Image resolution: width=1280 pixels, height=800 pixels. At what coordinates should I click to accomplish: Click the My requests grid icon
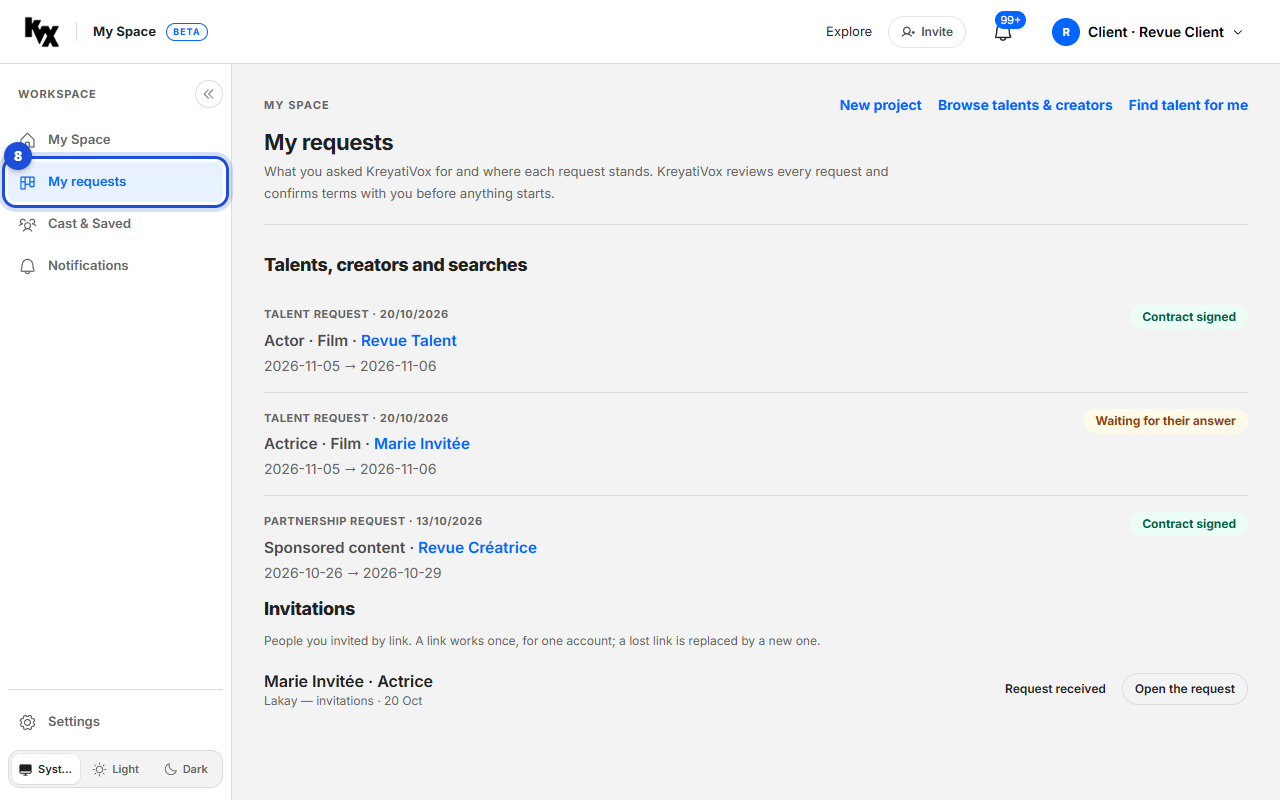click(x=28, y=182)
